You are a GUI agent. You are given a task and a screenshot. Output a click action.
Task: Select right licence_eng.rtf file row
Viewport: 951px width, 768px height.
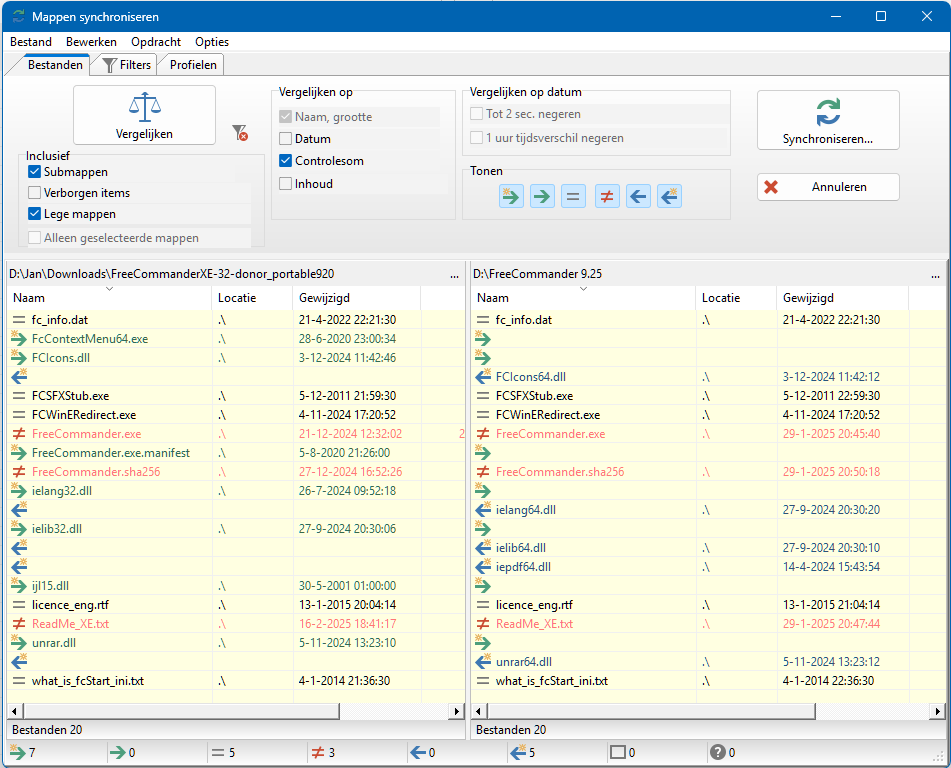(708, 605)
